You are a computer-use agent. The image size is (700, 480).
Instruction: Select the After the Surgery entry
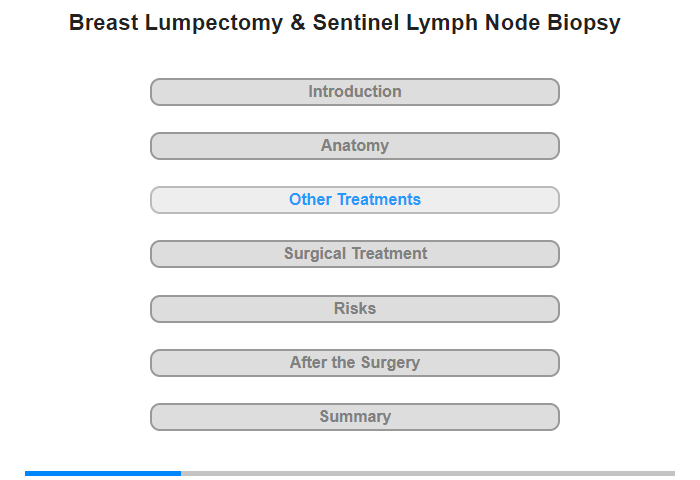click(354, 363)
